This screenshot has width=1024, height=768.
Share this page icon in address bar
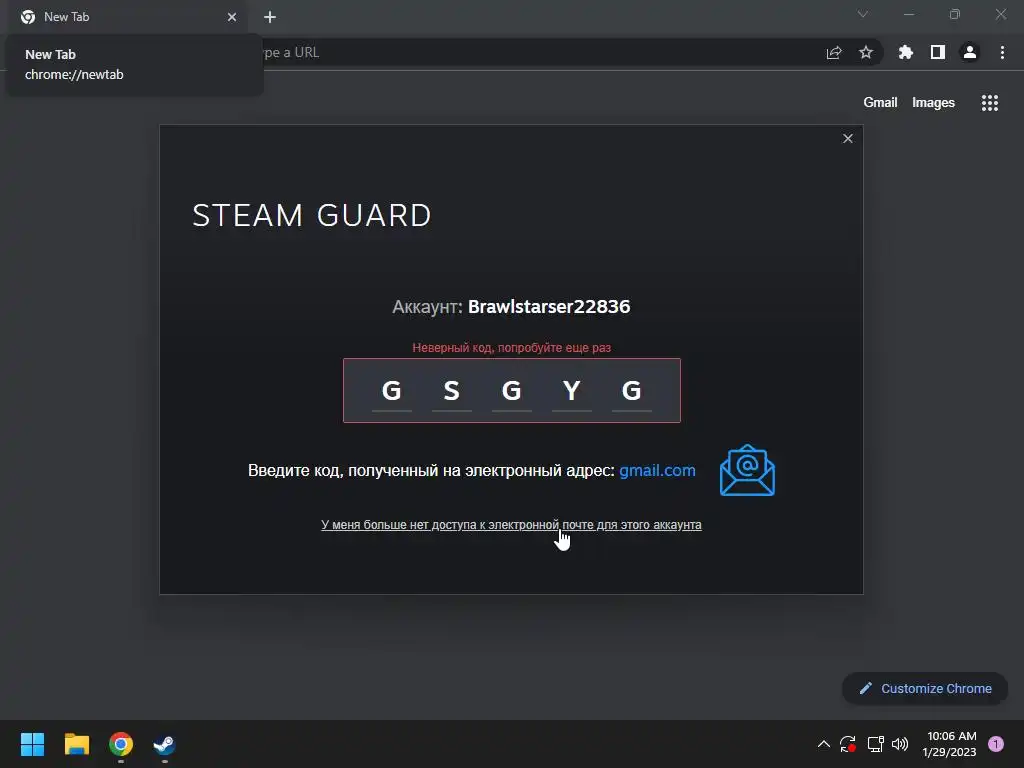pyautogui.click(x=834, y=52)
